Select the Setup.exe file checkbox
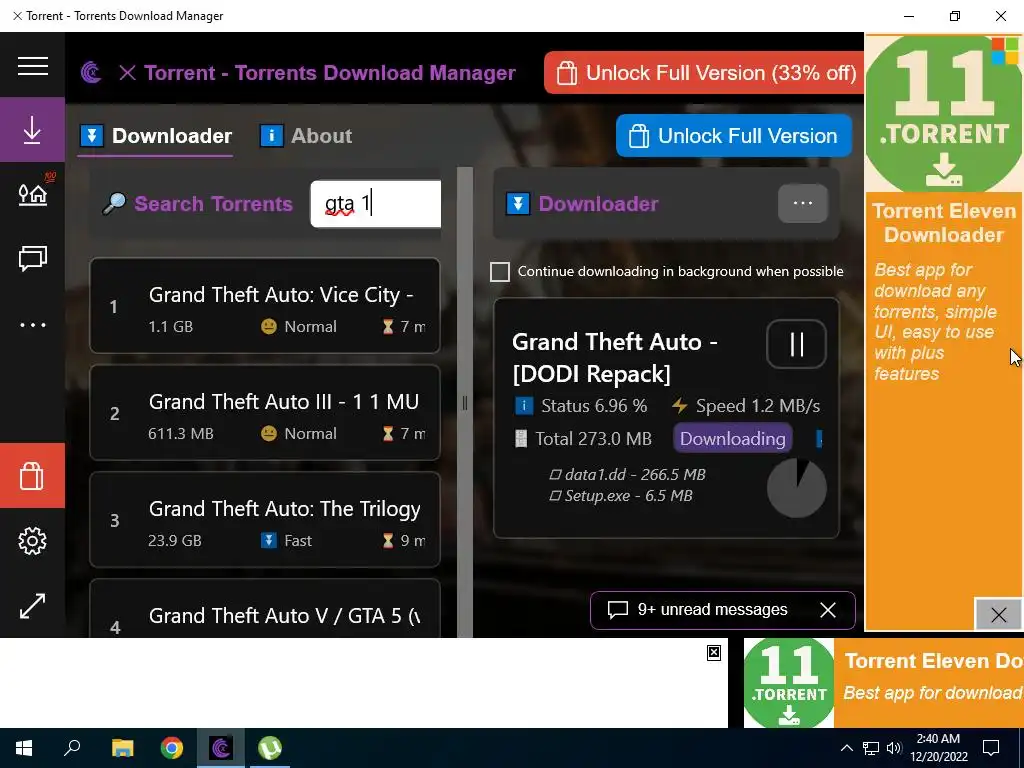The width and height of the screenshot is (1024, 768). click(555, 496)
